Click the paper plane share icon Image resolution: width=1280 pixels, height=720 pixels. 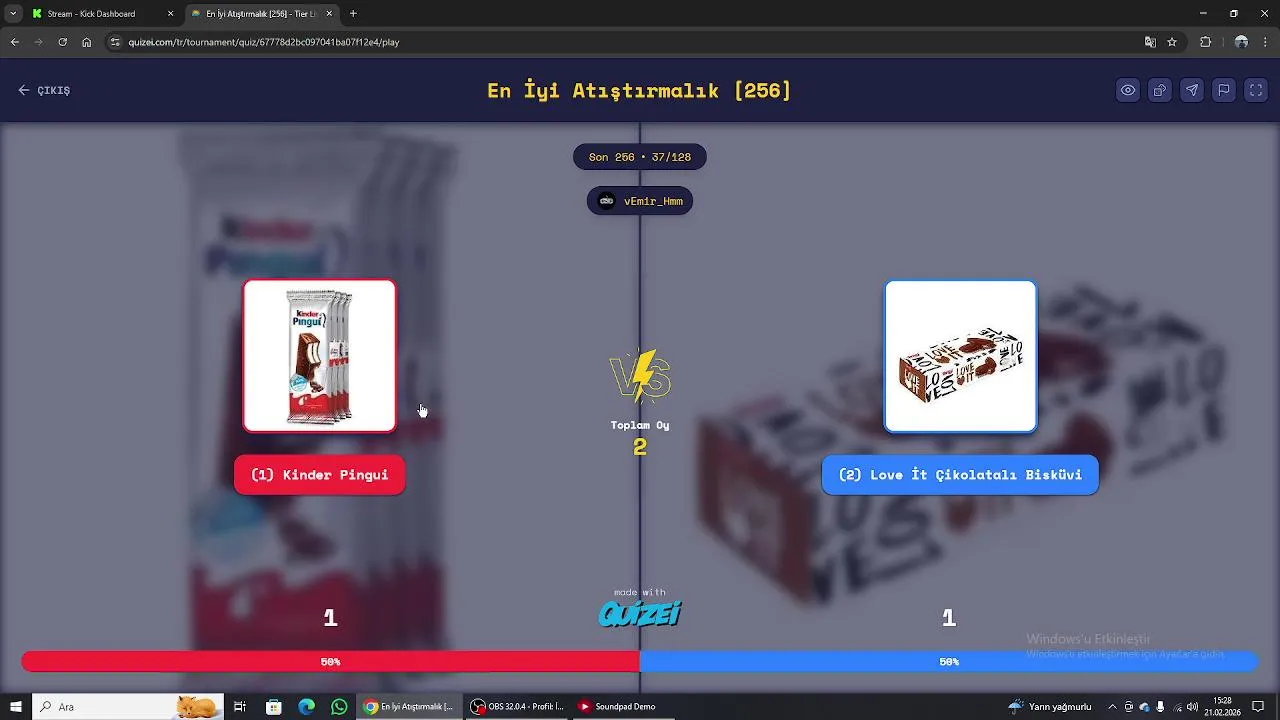pos(1192,90)
